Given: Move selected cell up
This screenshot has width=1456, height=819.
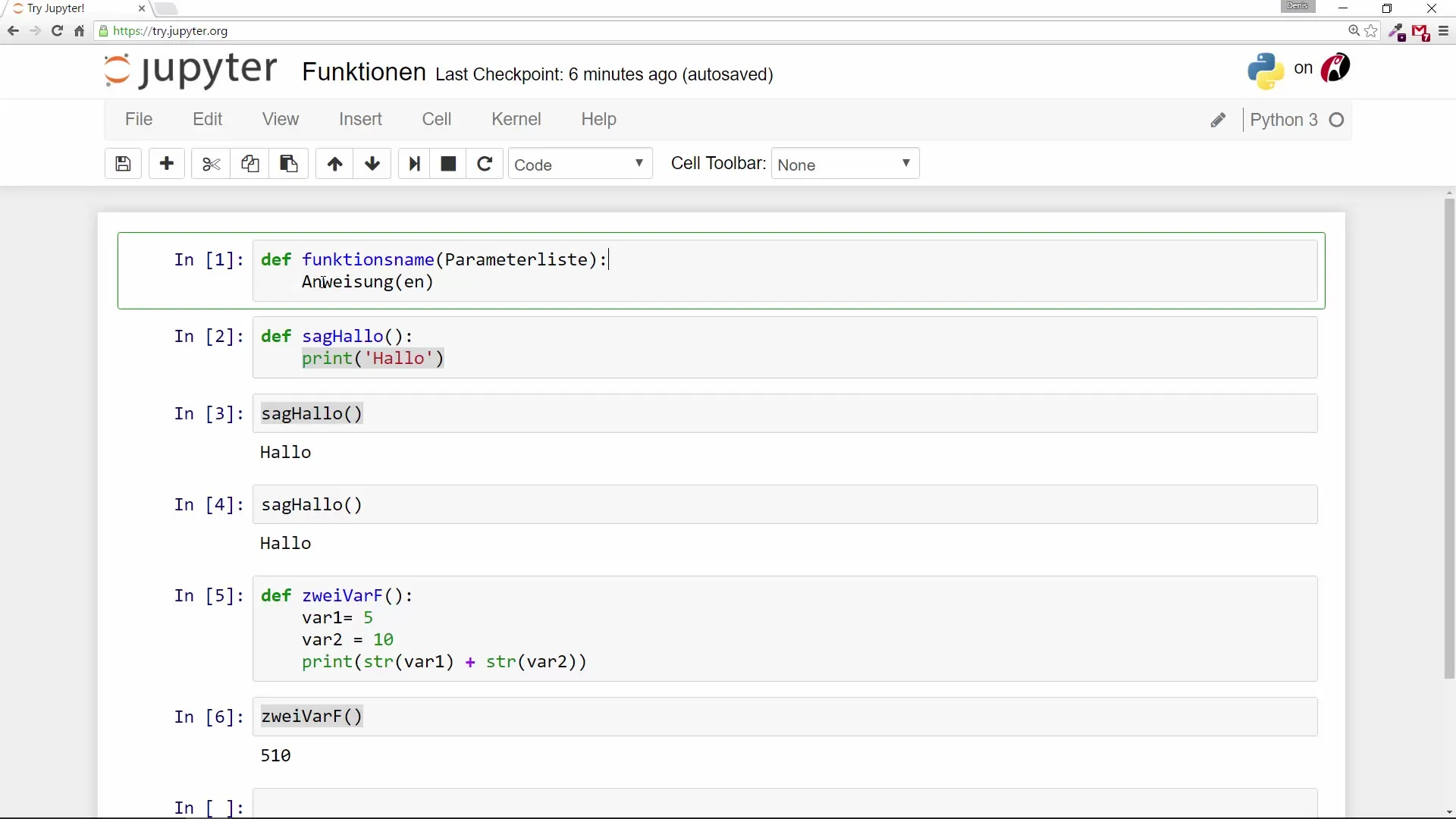Looking at the screenshot, I should 334,164.
